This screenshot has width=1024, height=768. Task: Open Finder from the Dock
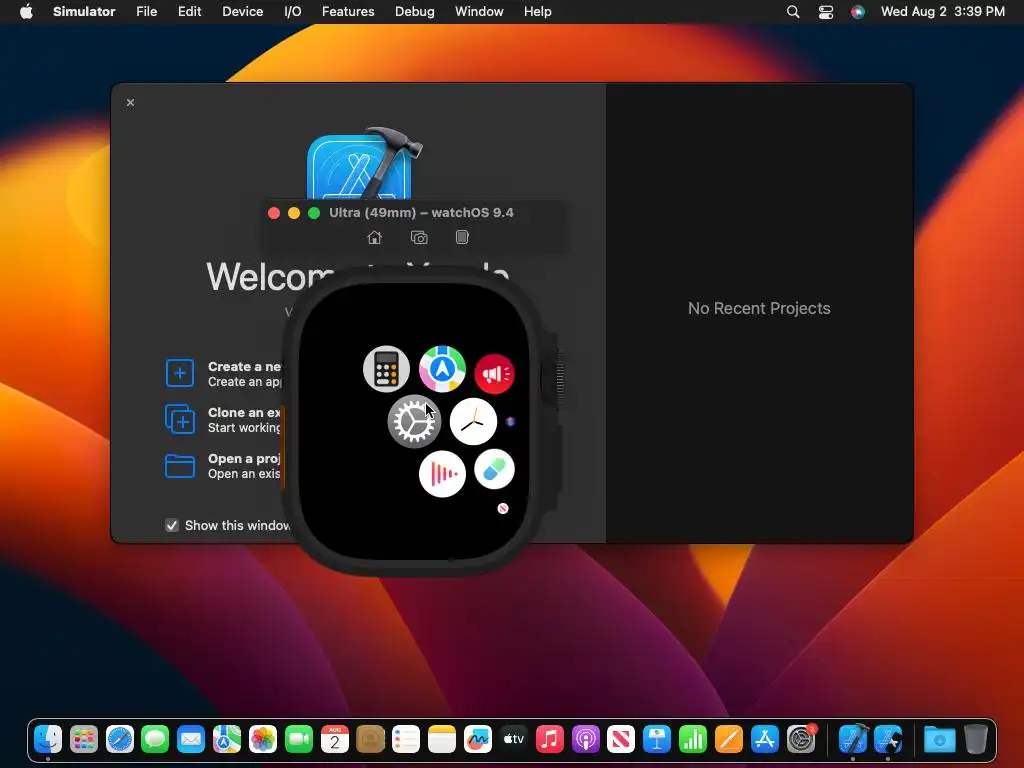48,739
